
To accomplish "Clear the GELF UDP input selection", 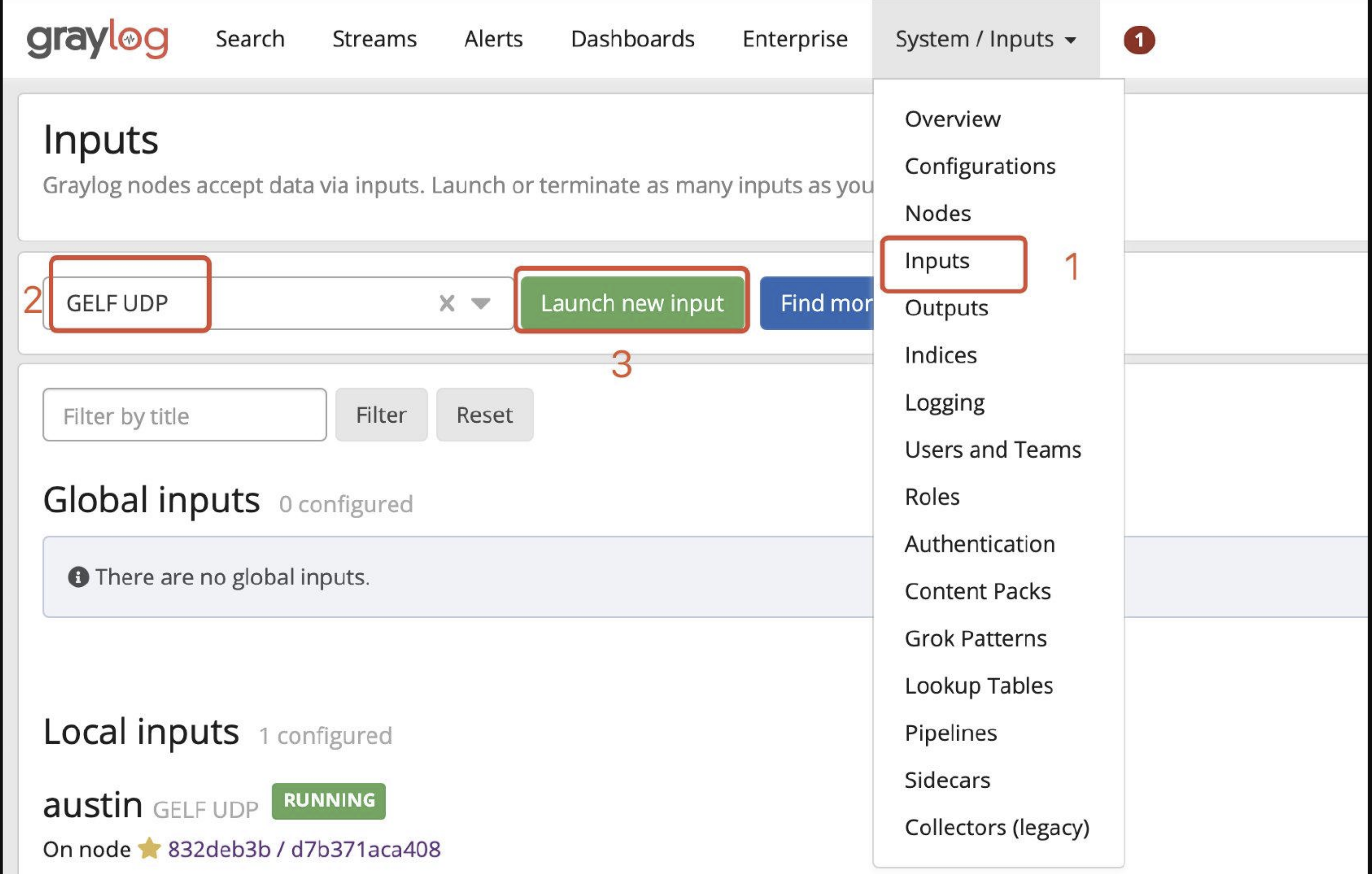I will [x=447, y=303].
